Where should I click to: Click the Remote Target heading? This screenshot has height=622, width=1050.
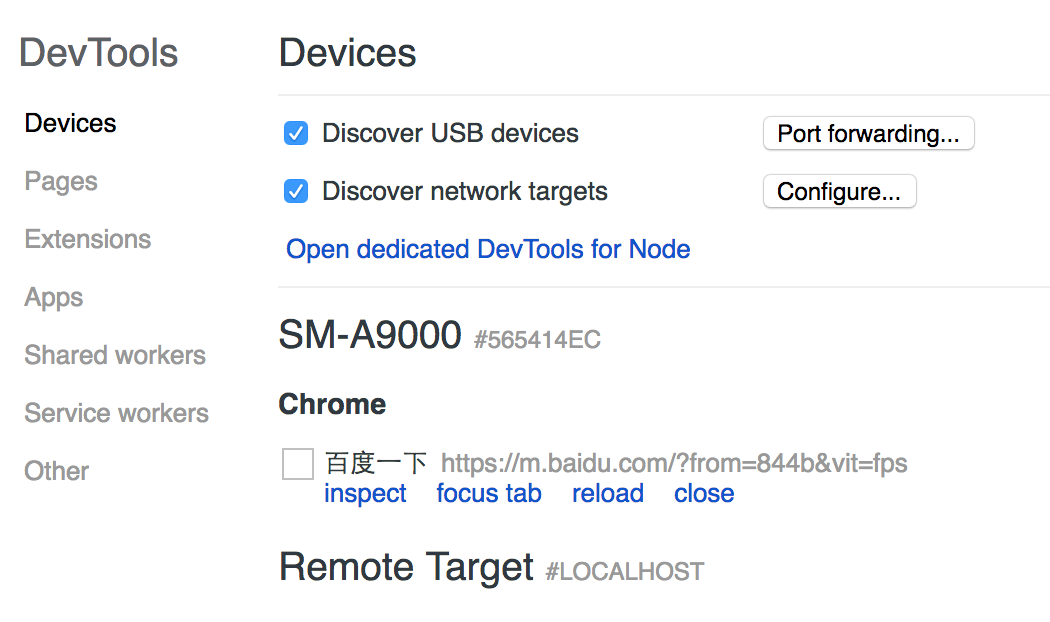(x=406, y=567)
